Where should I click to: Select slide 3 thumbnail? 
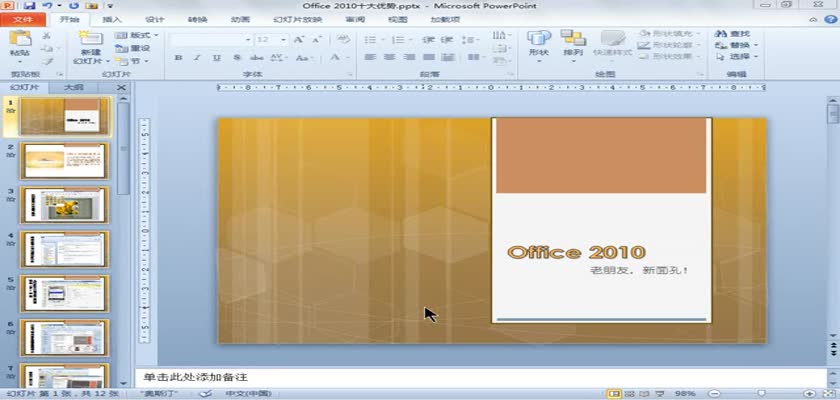[x=64, y=205]
